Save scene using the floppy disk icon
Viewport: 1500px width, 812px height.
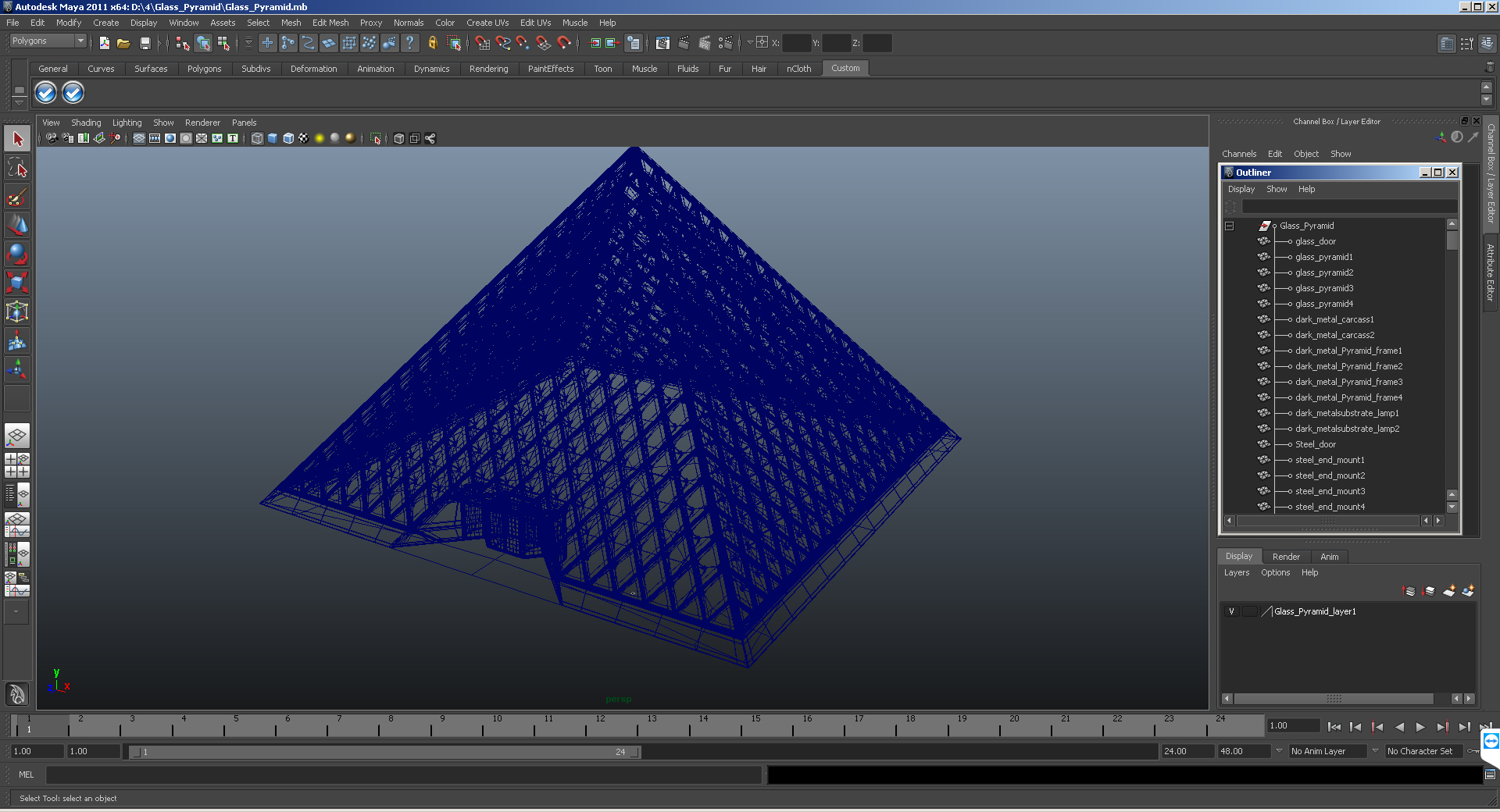pyautogui.click(x=145, y=43)
